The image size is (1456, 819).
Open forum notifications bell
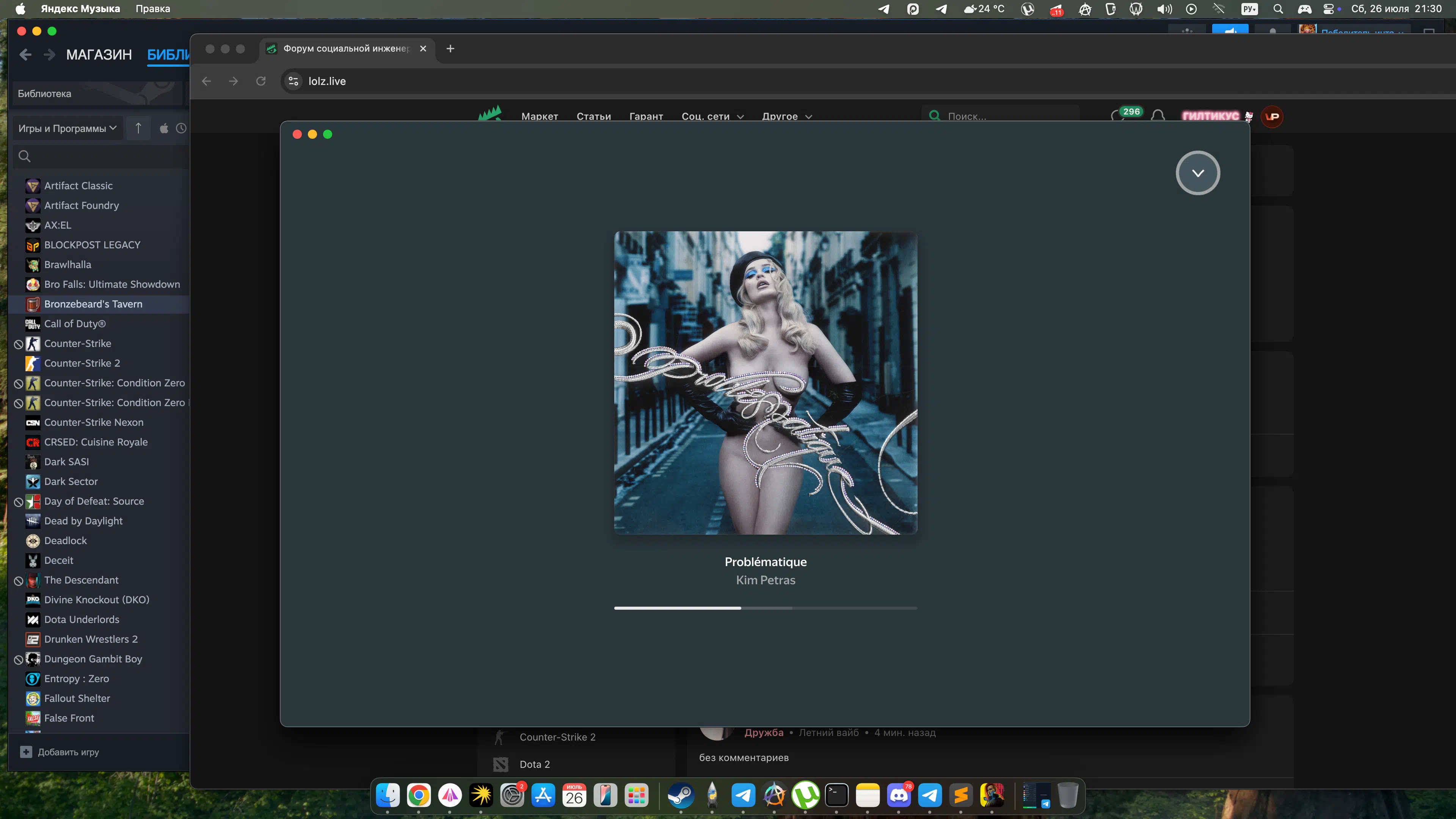click(x=1158, y=116)
